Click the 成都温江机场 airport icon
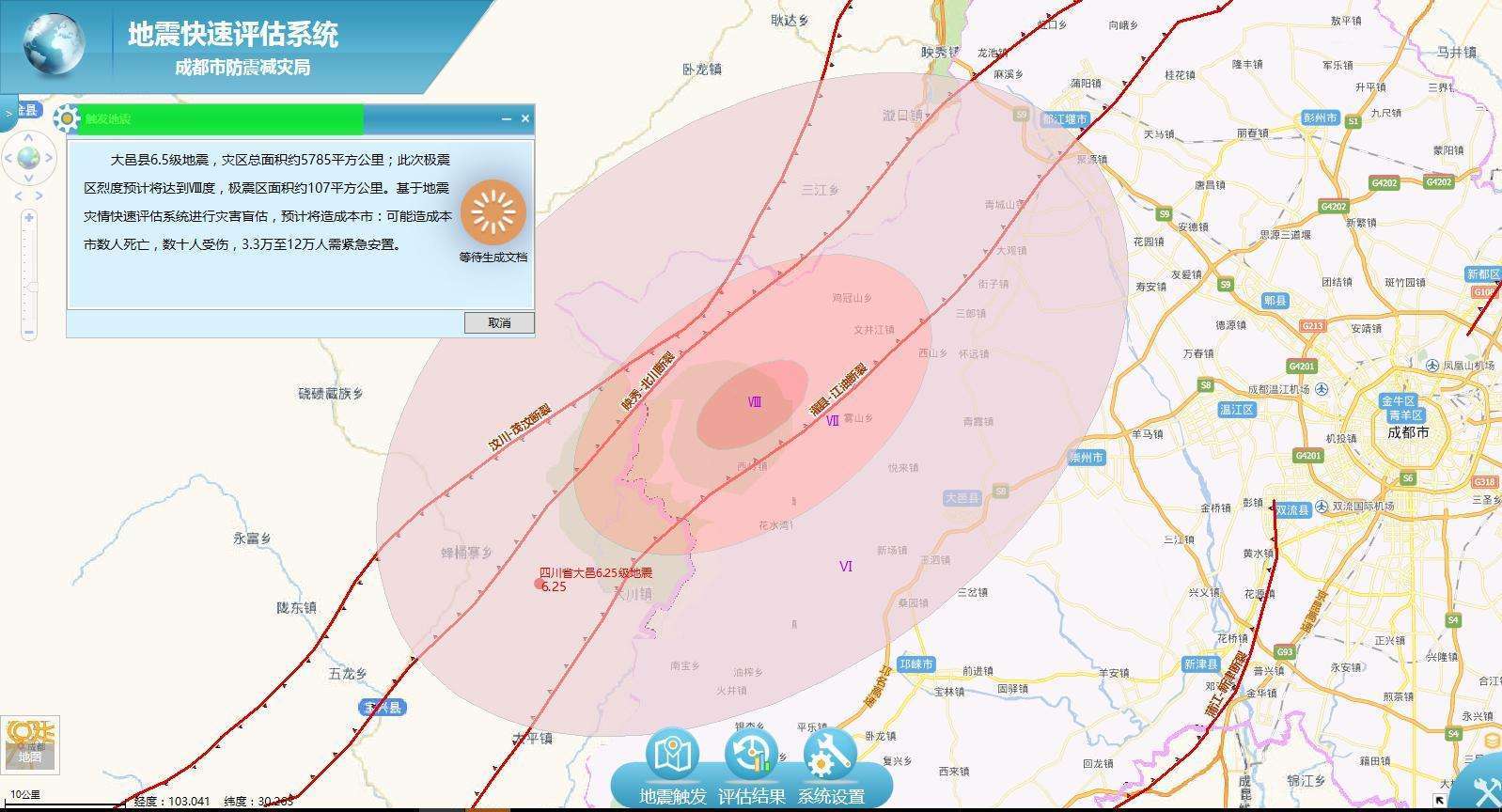The width and height of the screenshot is (1502, 812). [x=1322, y=389]
